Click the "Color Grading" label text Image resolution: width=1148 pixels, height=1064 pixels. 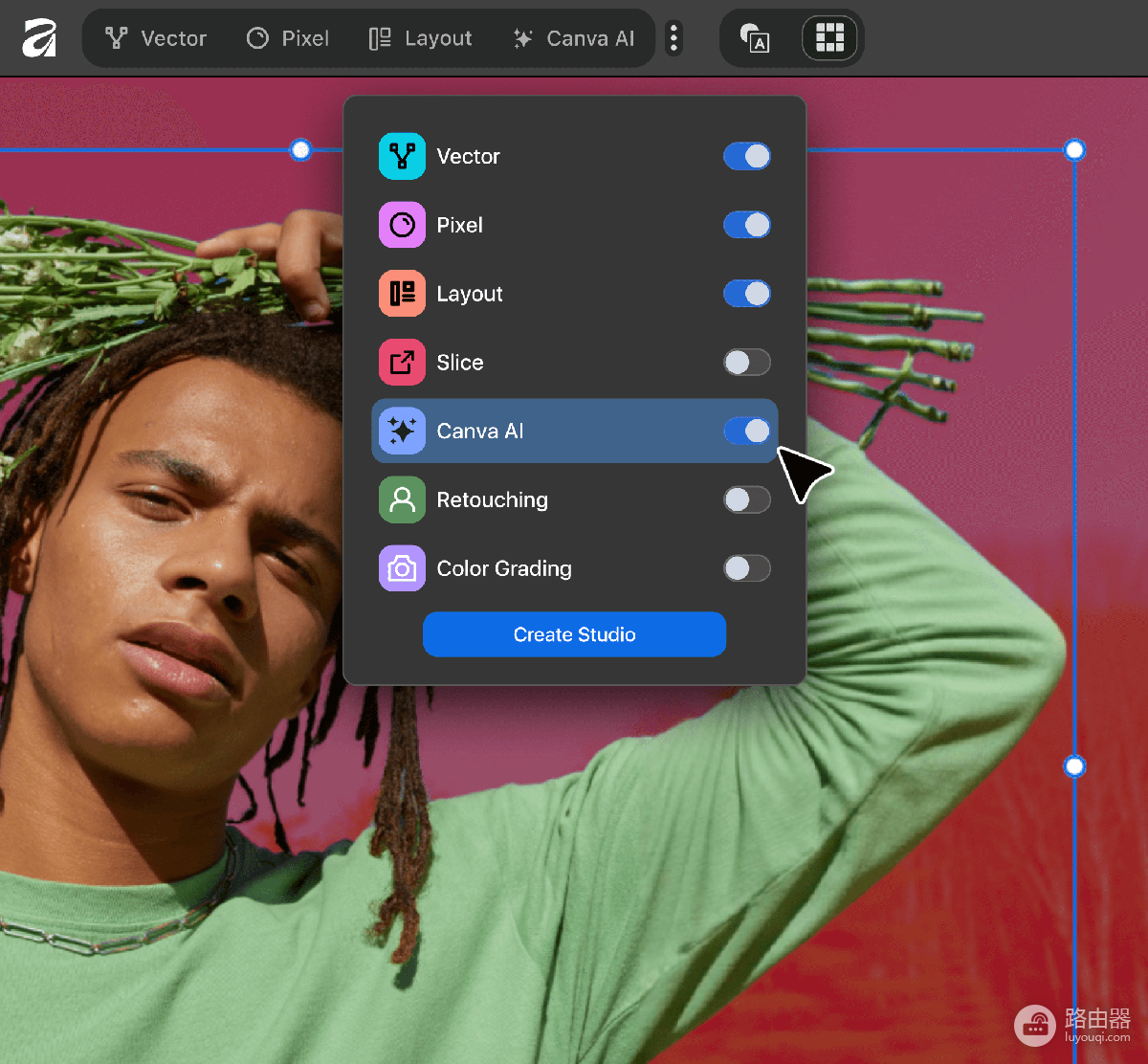pyautogui.click(x=504, y=568)
